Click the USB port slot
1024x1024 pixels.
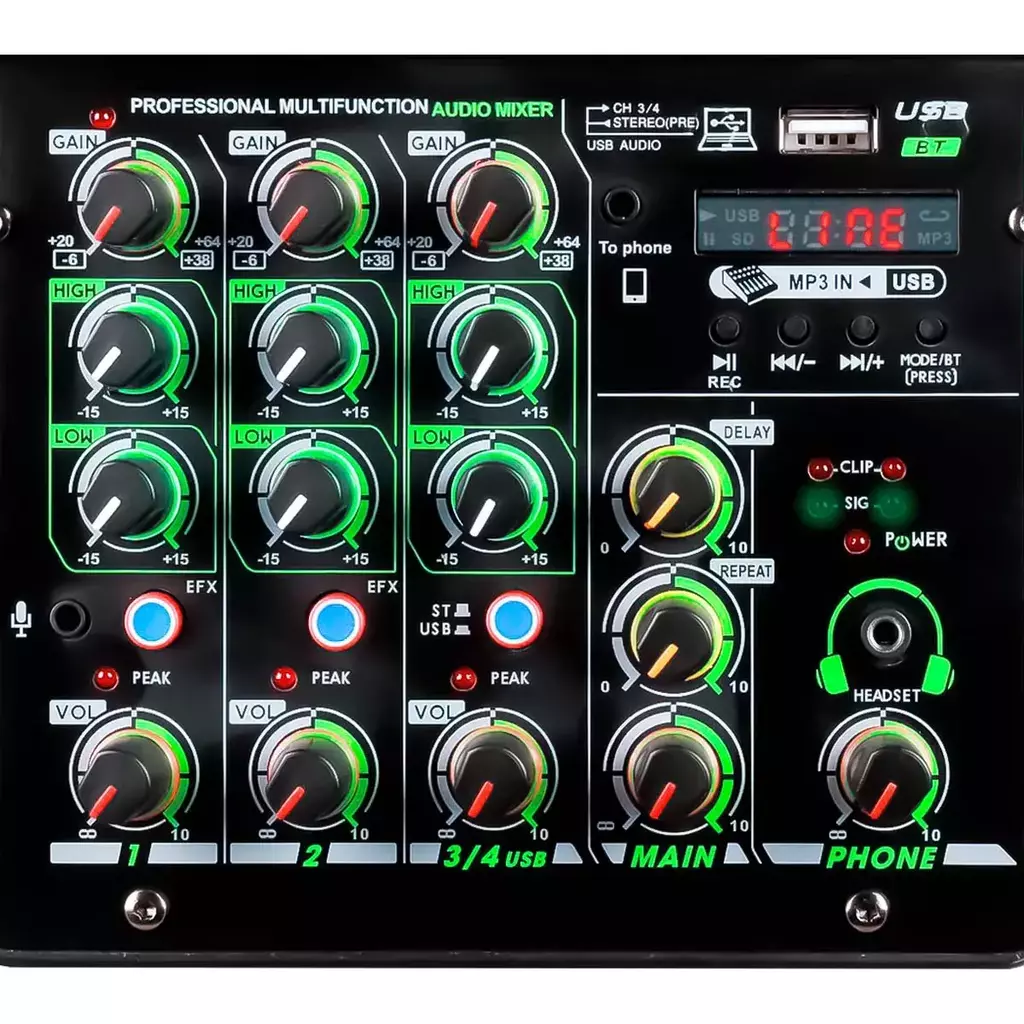tap(827, 130)
